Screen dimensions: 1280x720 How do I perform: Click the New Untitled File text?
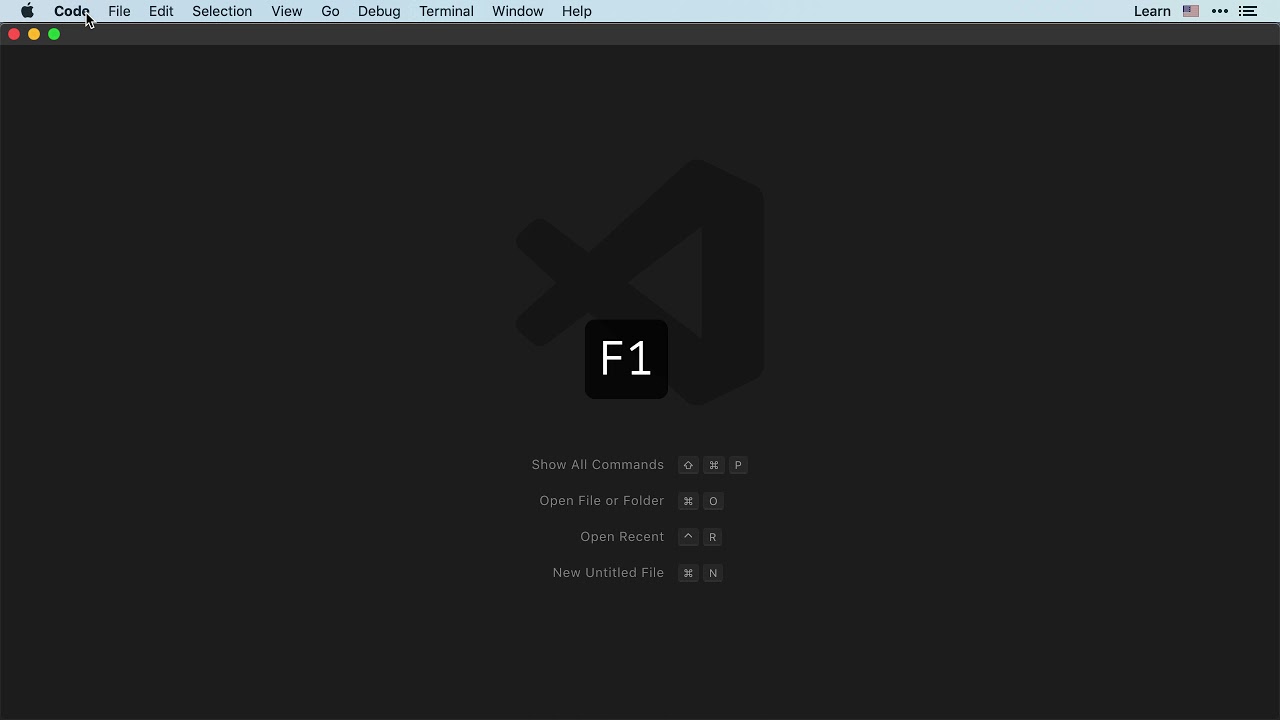[608, 573]
